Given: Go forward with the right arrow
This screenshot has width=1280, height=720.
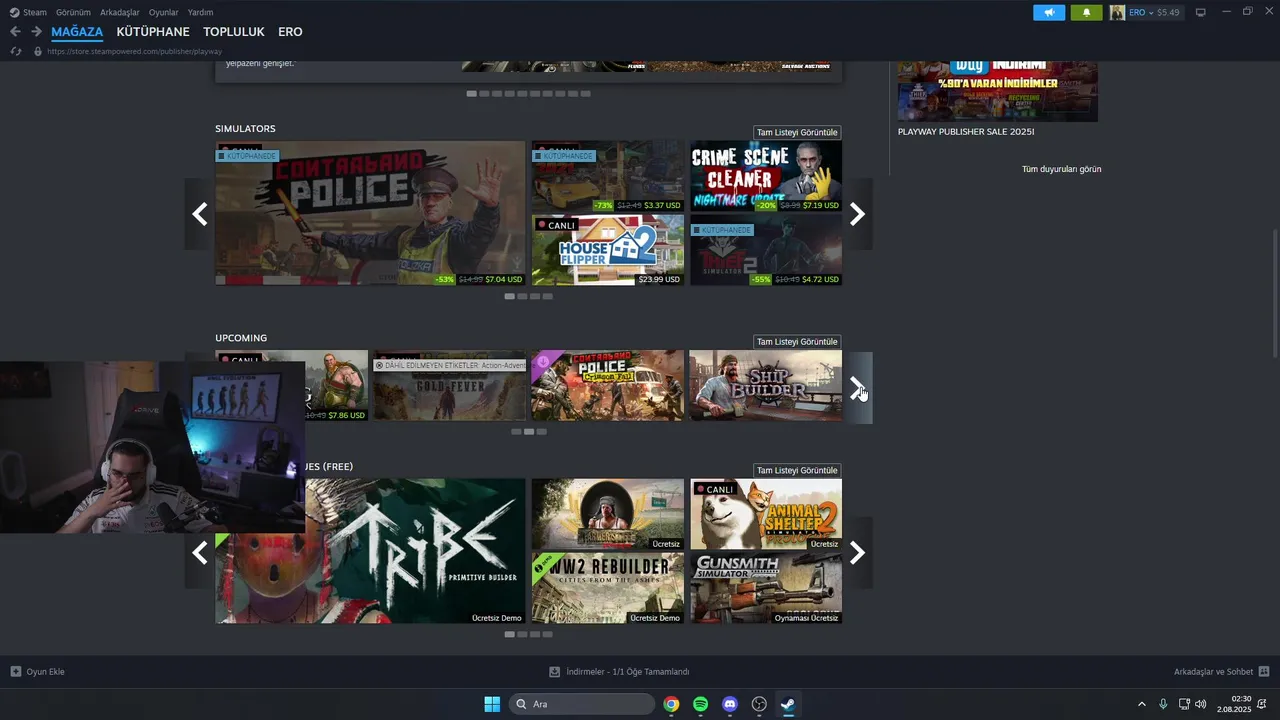Looking at the screenshot, I should click(36, 32).
